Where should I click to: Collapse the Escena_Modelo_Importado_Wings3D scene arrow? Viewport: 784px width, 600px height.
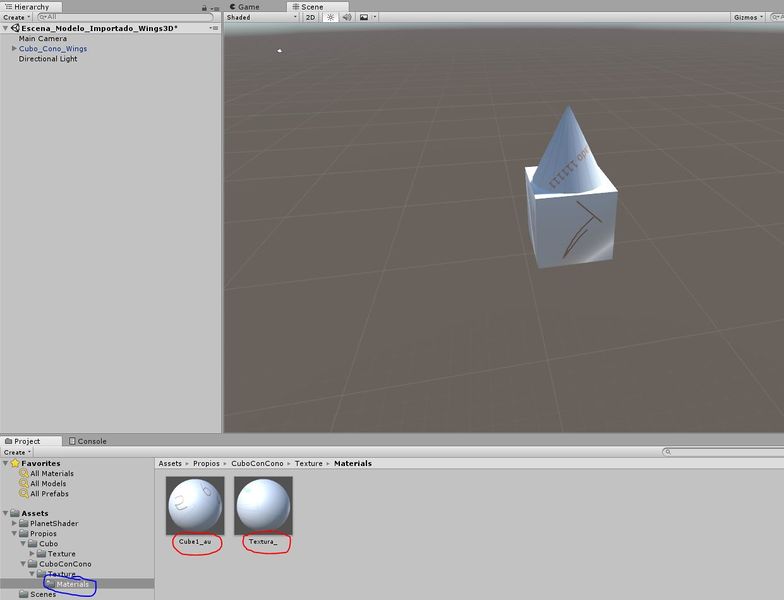tap(6, 28)
